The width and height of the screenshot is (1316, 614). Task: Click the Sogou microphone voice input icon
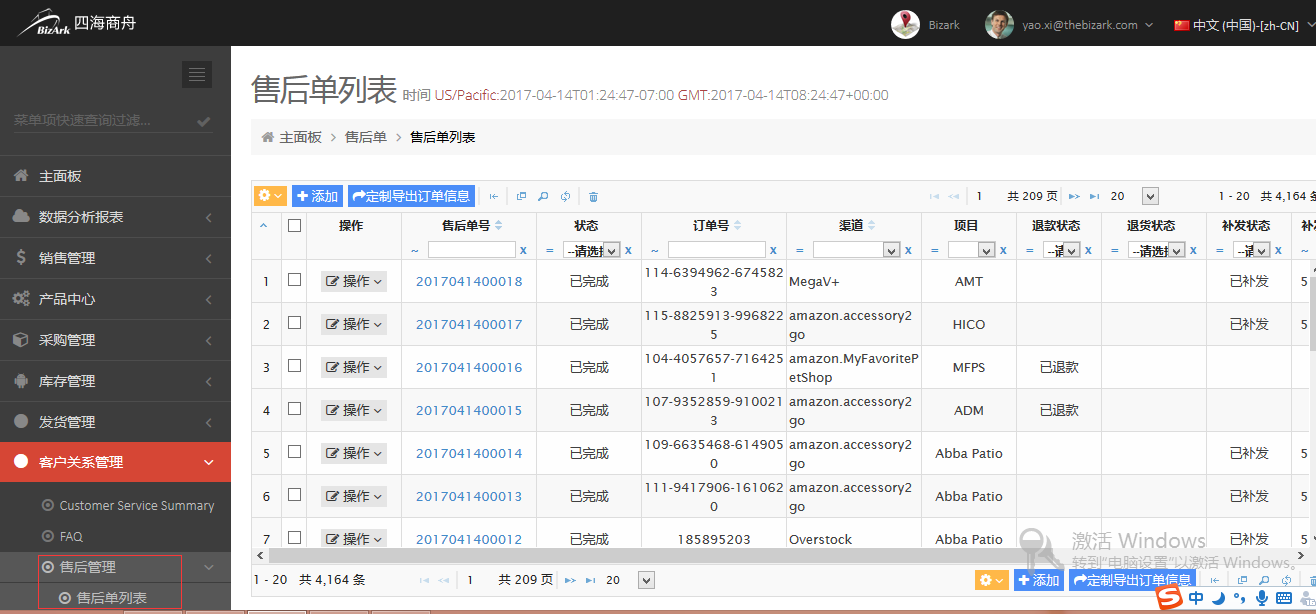pos(1261,598)
